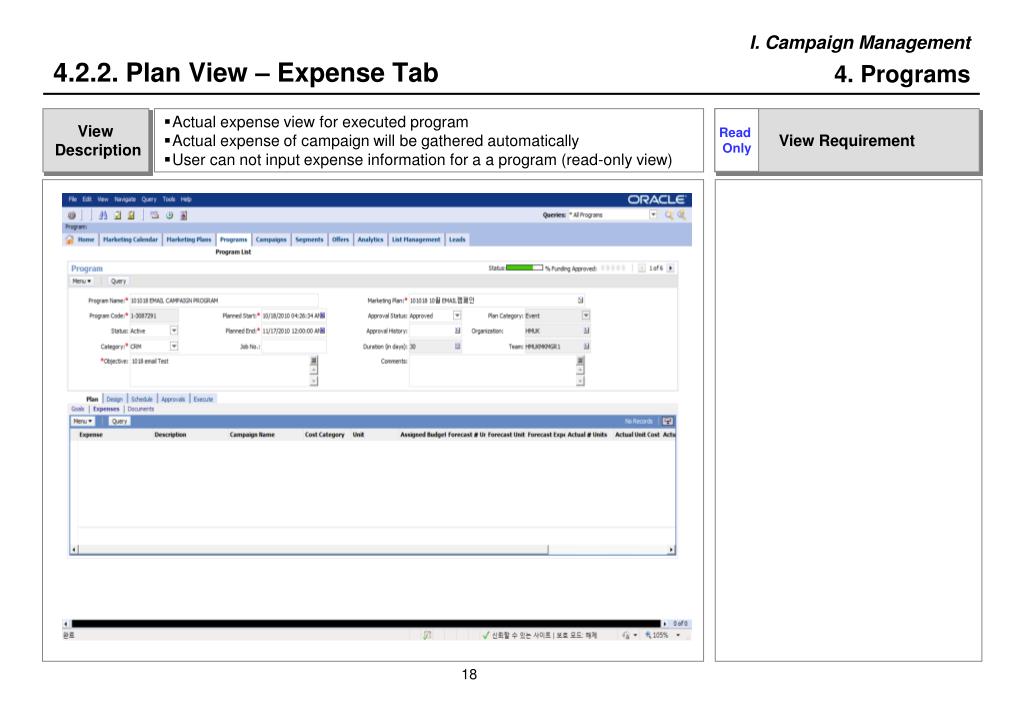Open the Organization field pick icon

(586, 331)
